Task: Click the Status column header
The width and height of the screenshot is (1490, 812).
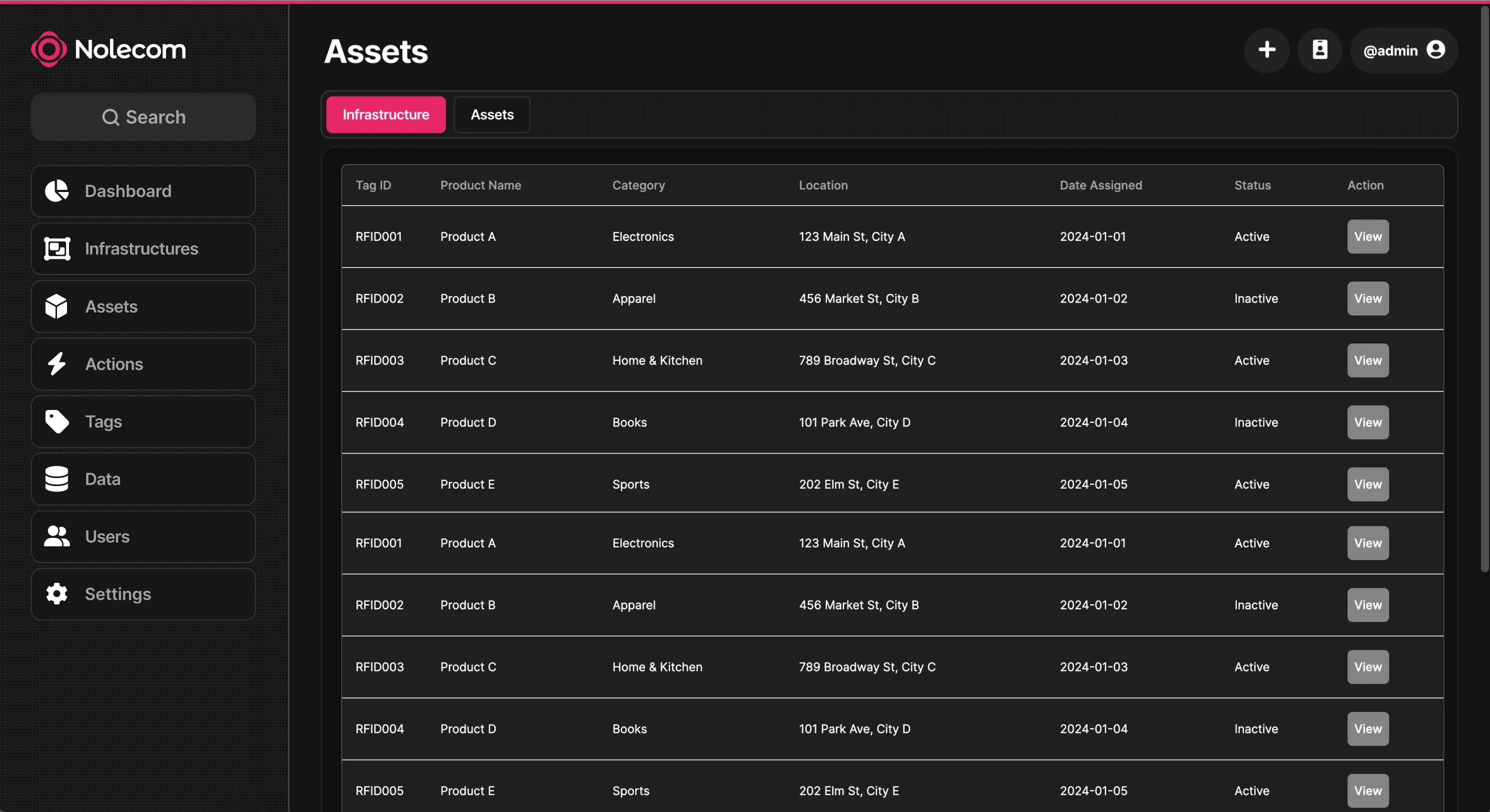Action: (1252, 185)
